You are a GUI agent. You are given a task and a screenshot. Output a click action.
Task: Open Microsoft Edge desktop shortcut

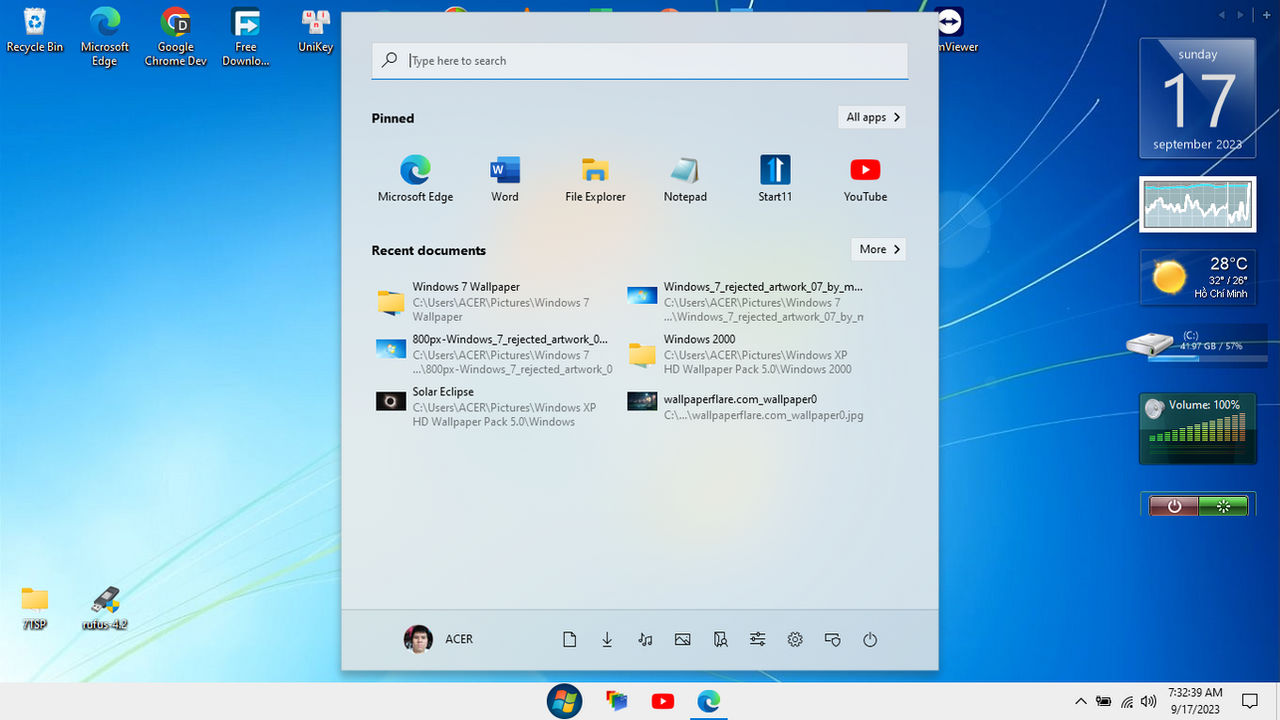(x=105, y=37)
